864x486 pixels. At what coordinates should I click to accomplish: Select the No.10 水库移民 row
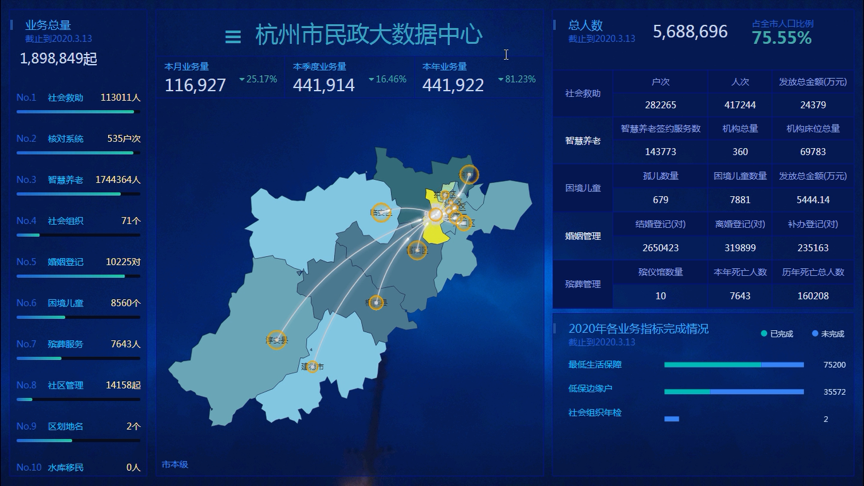pos(78,467)
